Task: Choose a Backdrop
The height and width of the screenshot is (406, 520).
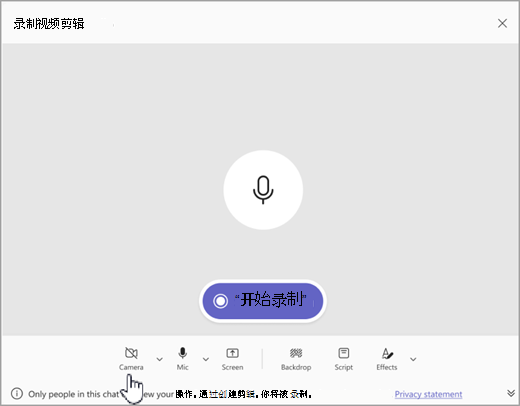Action: (x=296, y=359)
